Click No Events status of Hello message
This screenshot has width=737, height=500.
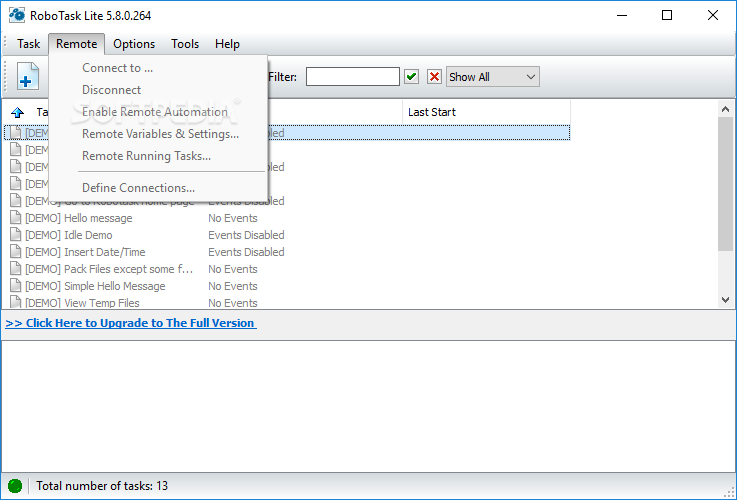coord(233,218)
